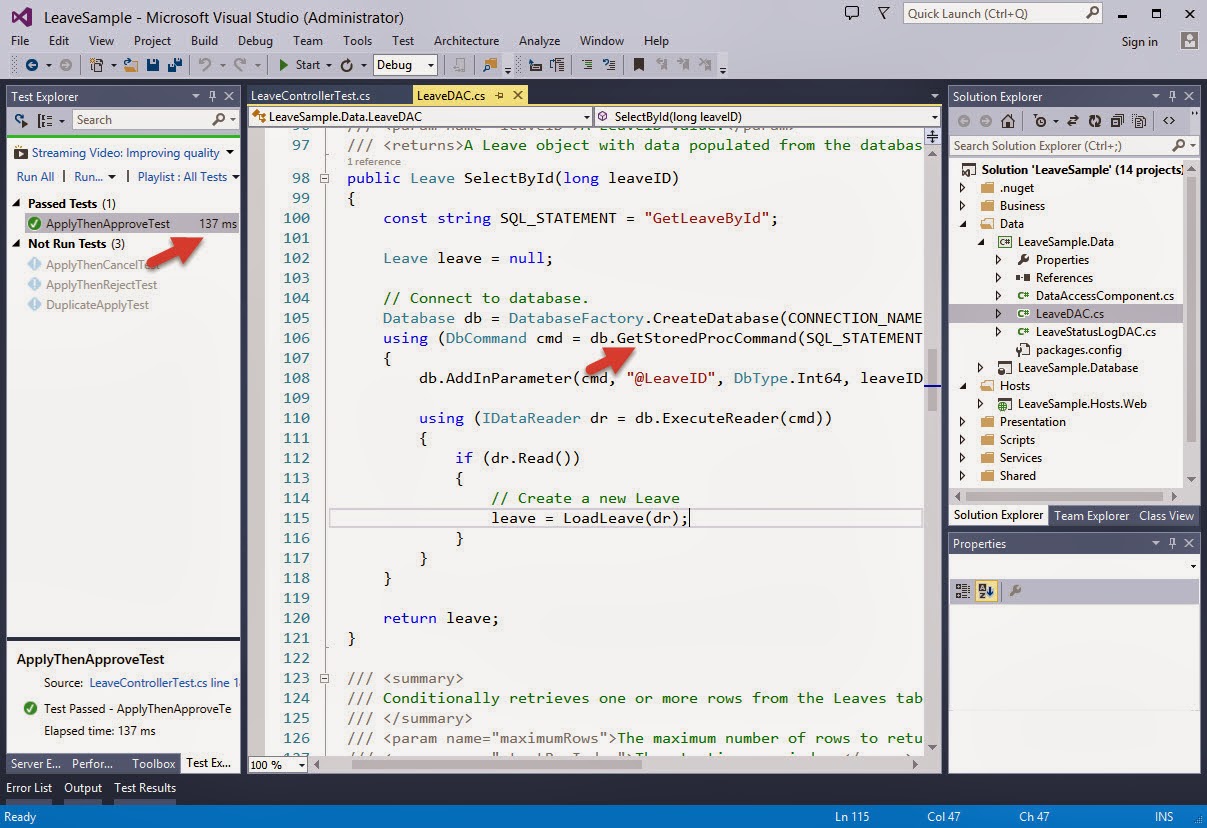Toggle Alphabetical sort in Properties panel
1207x828 pixels.
tap(986, 591)
